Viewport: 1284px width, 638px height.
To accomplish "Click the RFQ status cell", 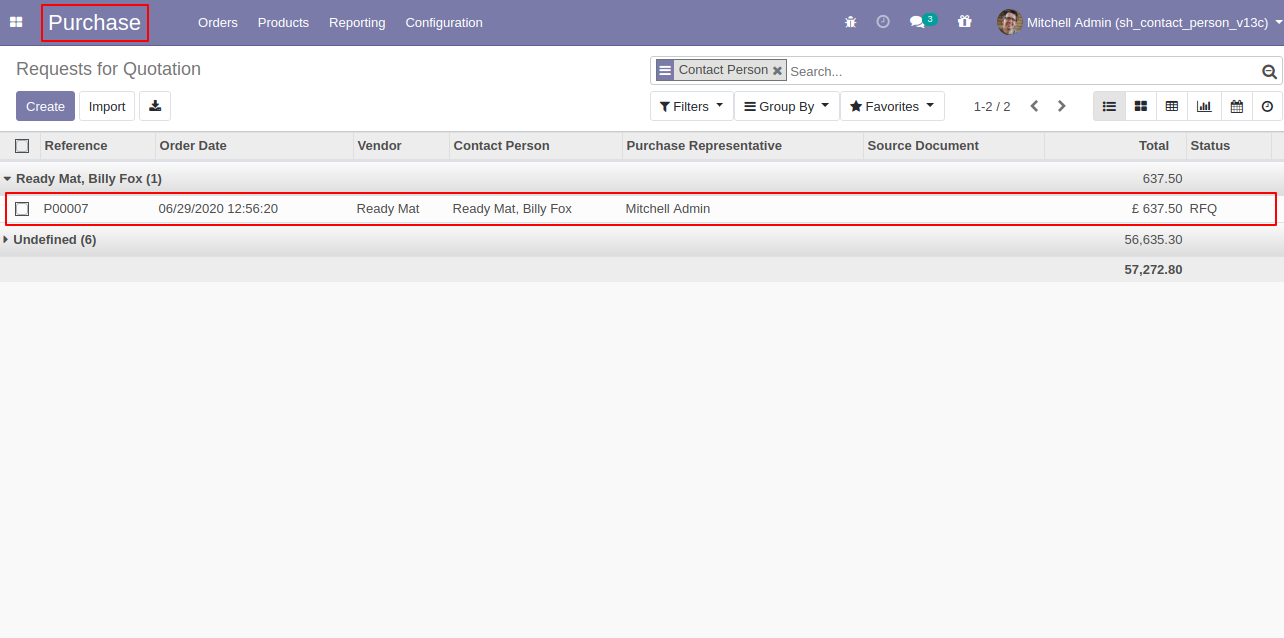I will pos(1203,209).
